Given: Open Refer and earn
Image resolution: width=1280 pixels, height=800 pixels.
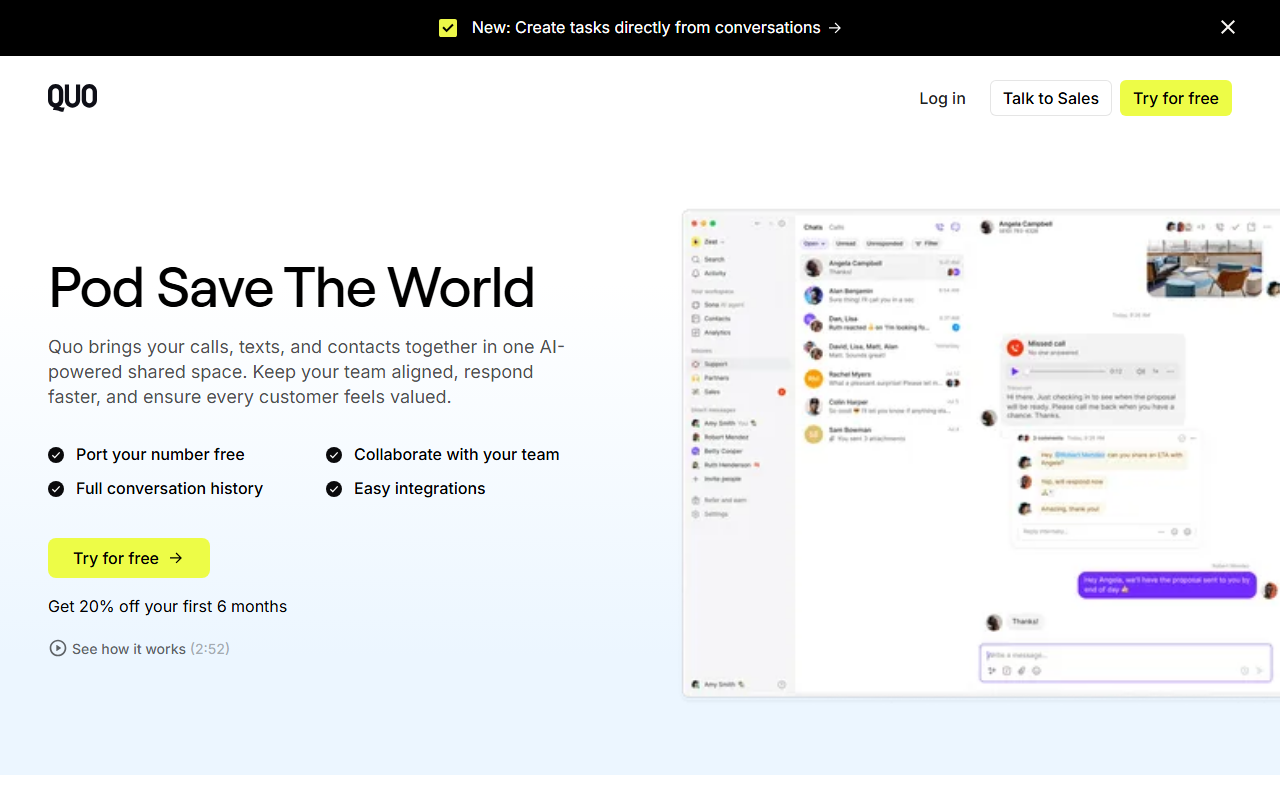Looking at the screenshot, I should click(x=719, y=500).
